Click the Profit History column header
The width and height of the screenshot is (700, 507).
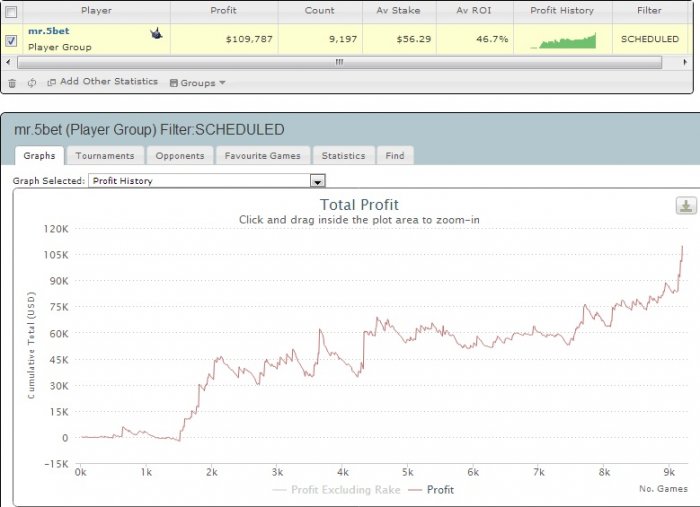pyautogui.click(x=562, y=11)
